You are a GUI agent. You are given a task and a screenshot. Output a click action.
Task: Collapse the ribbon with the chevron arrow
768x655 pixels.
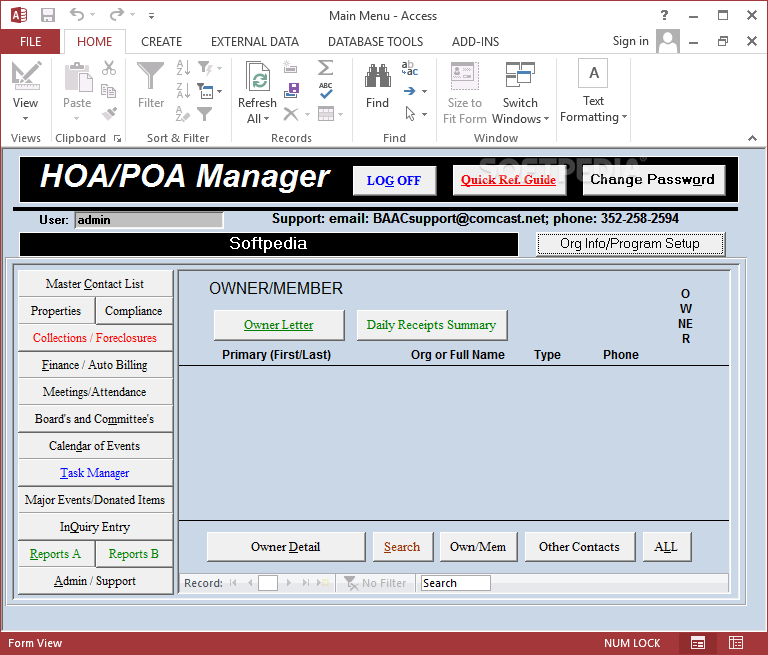(752, 139)
